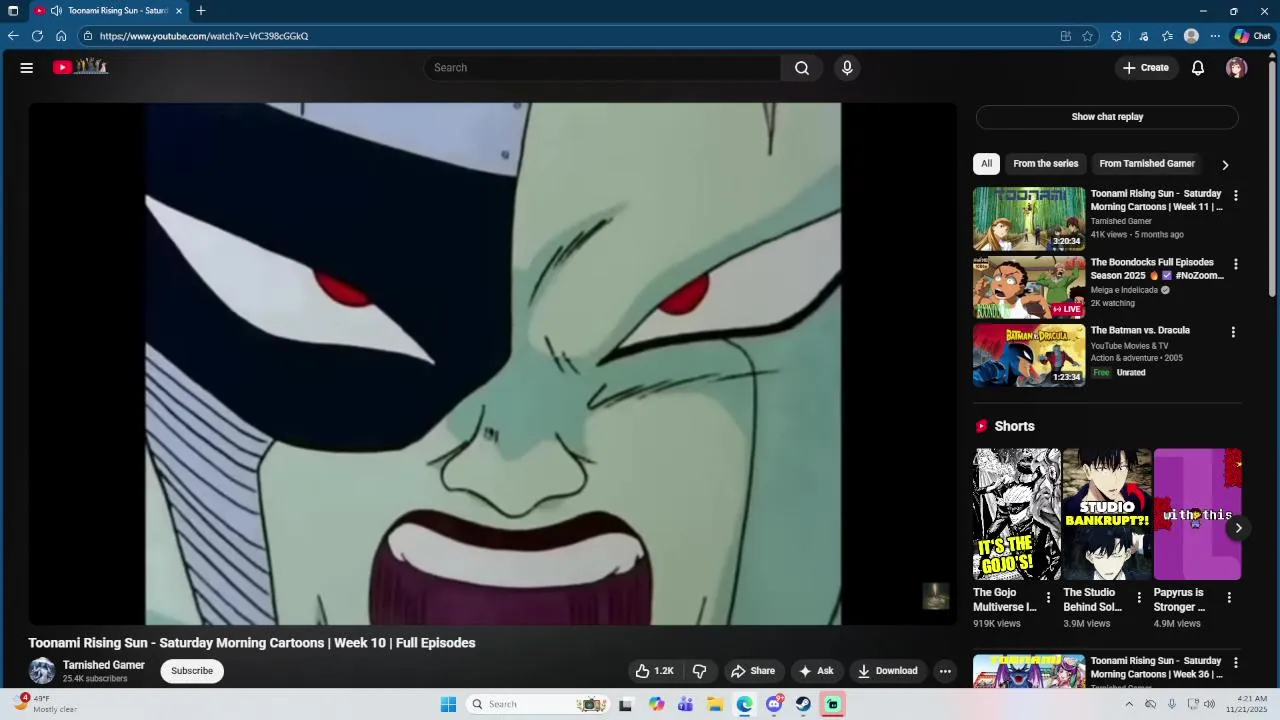Open the YouTube notifications bell

click(1198, 68)
